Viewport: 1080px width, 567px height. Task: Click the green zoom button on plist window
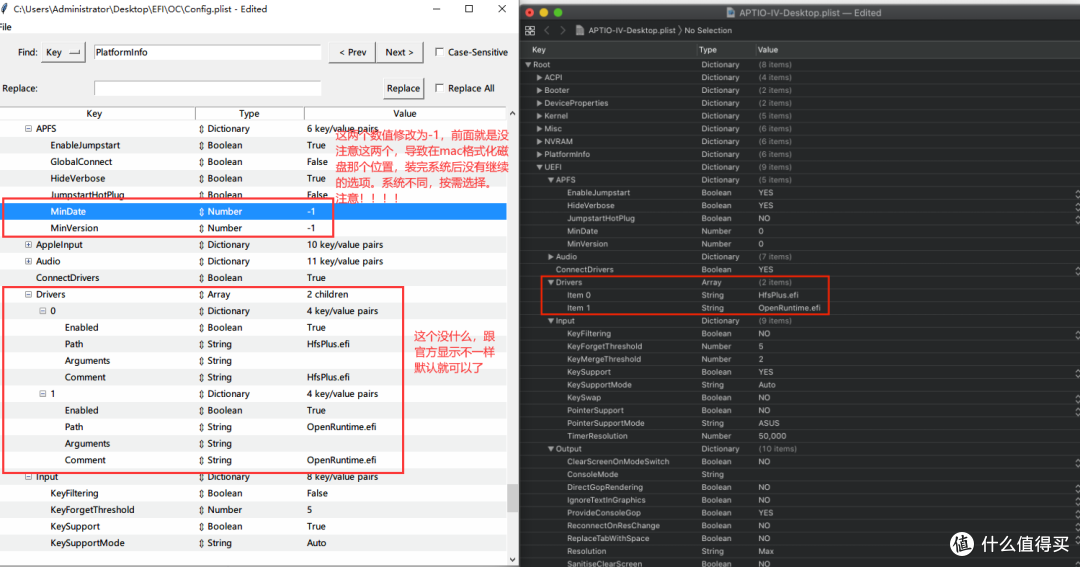558,12
